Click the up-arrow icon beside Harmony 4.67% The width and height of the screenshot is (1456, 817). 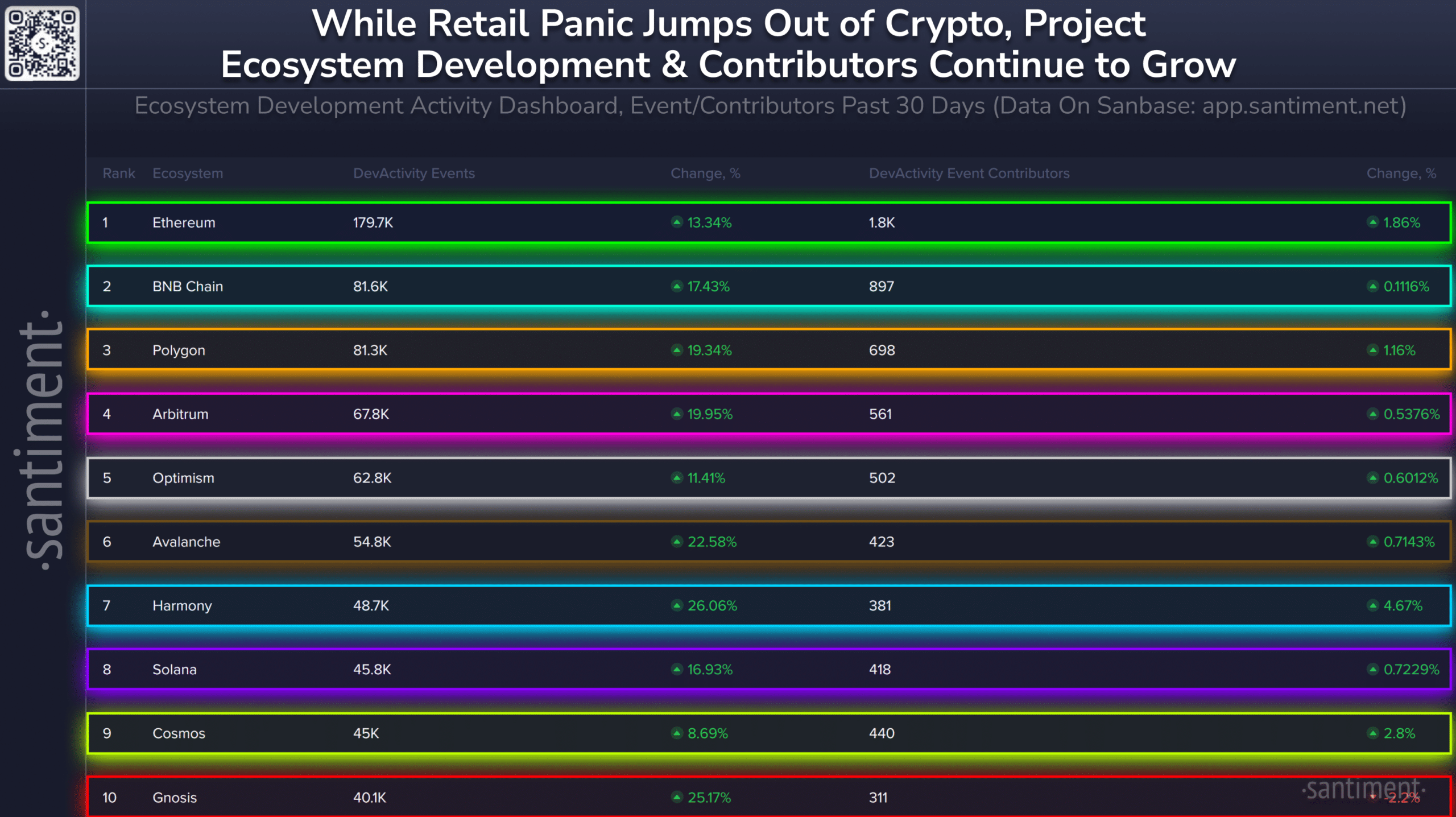1373,605
